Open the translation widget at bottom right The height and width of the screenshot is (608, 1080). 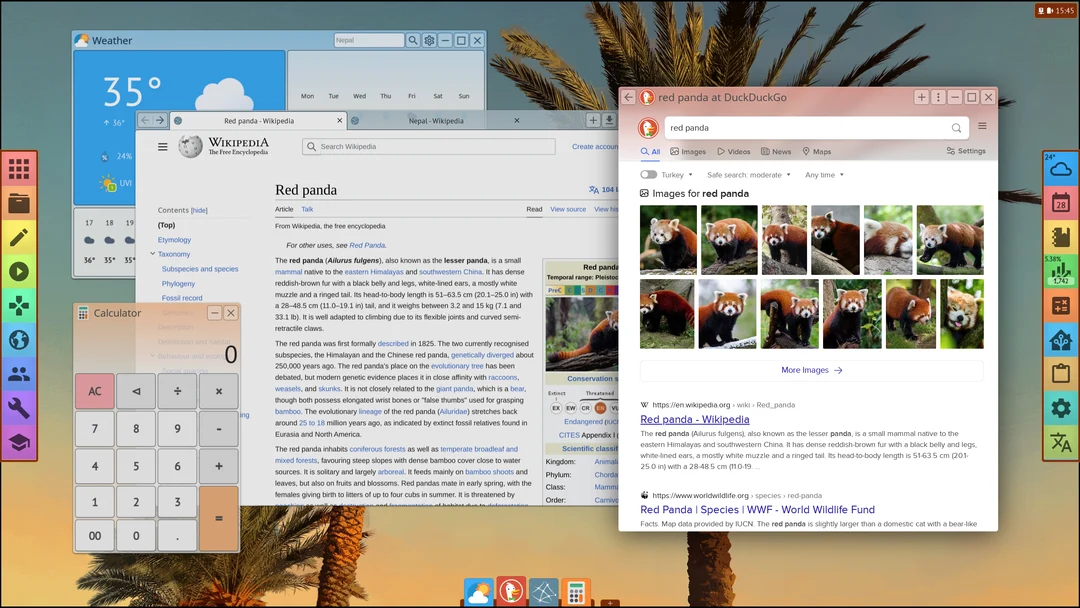tap(1060, 441)
